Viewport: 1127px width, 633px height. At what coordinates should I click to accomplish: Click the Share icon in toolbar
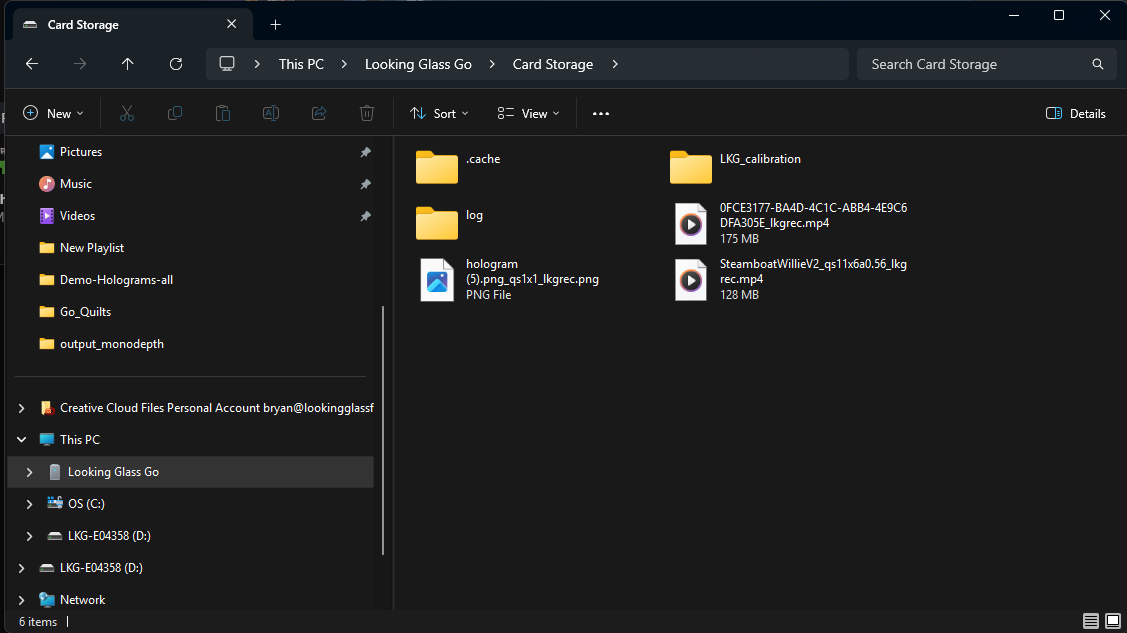[x=319, y=113]
